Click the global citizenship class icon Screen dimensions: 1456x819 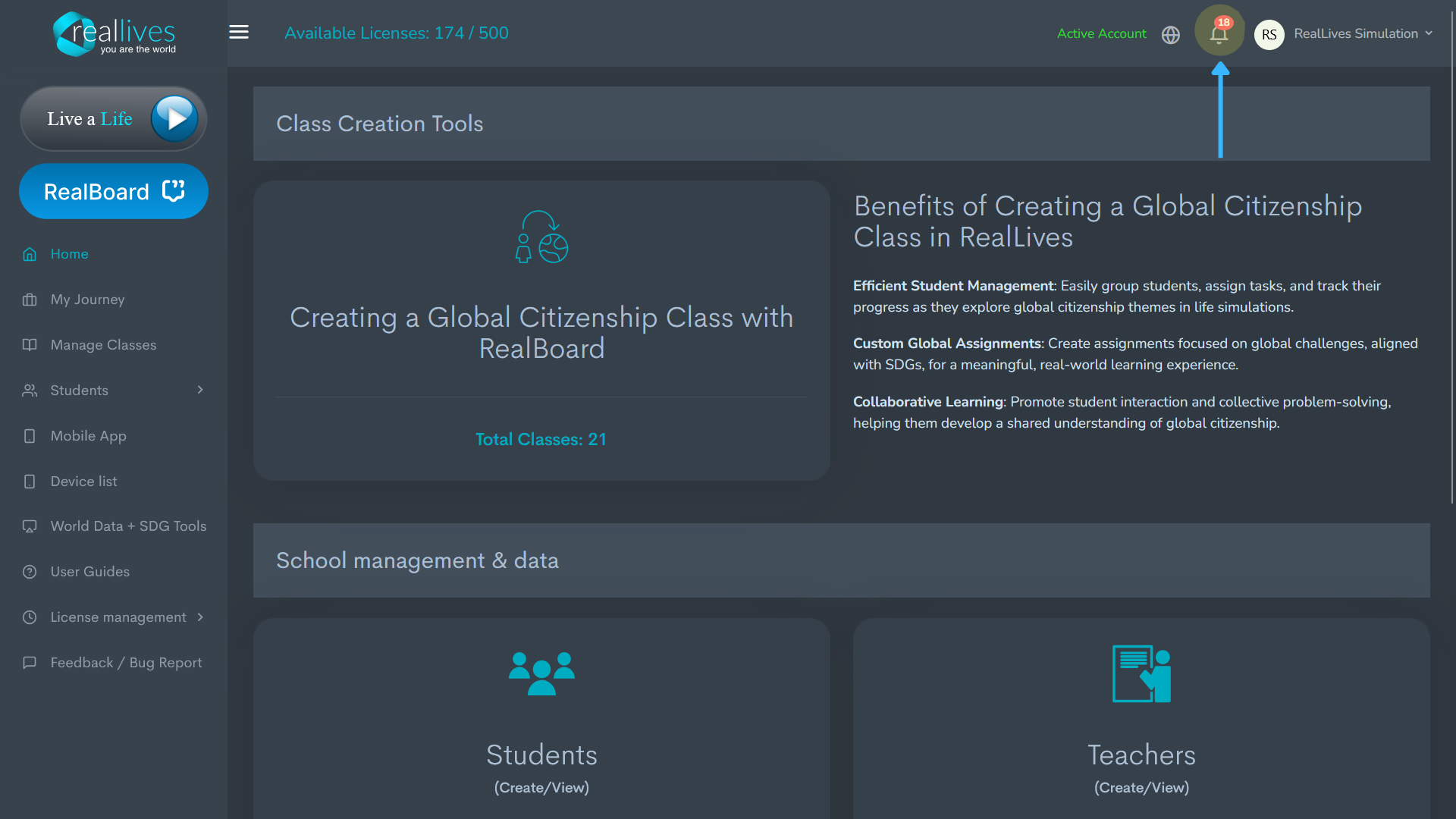(x=541, y=237)
